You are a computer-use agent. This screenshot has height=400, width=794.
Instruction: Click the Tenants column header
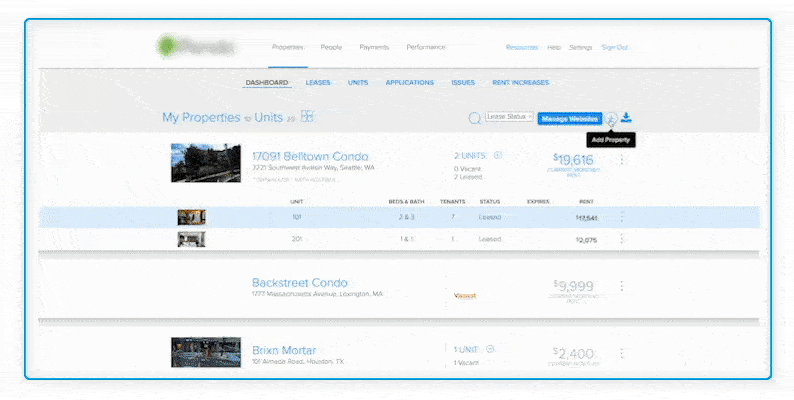pyautogui.click(x=452, y=202)
